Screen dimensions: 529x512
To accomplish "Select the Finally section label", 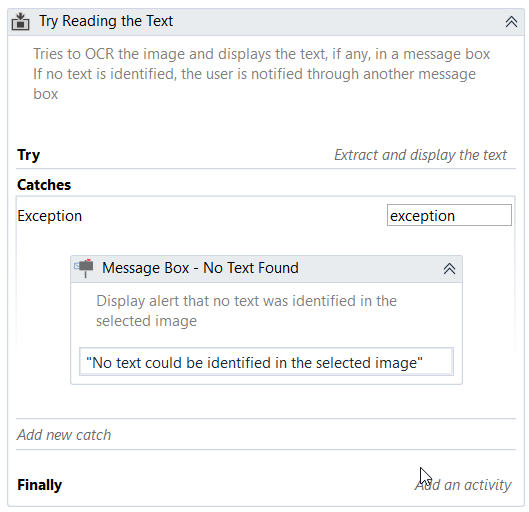I will pyautogui.click(x=39, y=485).
